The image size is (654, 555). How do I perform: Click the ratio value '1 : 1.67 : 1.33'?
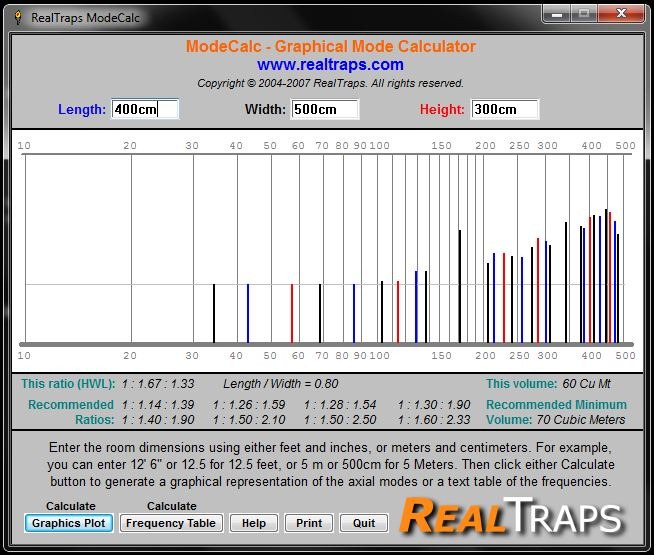(158, 384)
